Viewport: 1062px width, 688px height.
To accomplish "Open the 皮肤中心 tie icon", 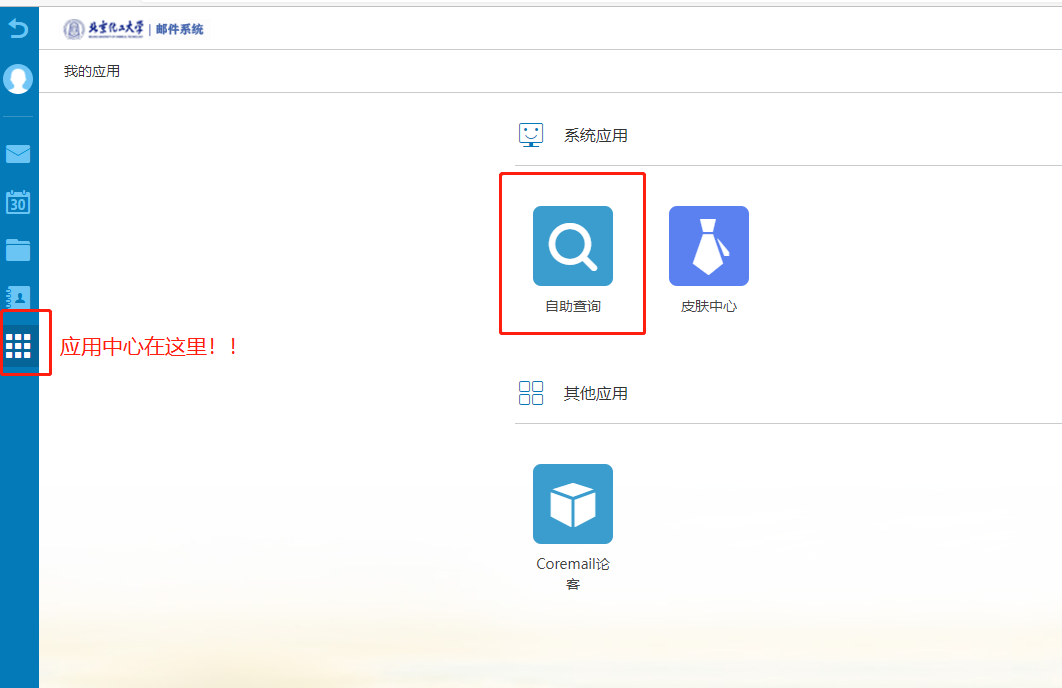I will [x=708, y=246].
